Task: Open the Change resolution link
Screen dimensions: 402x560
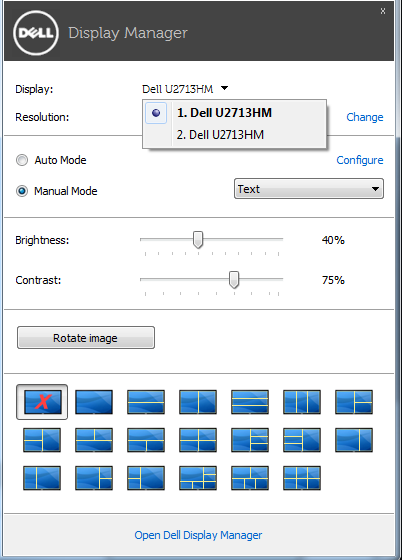Action: click(x=365, y=117)
